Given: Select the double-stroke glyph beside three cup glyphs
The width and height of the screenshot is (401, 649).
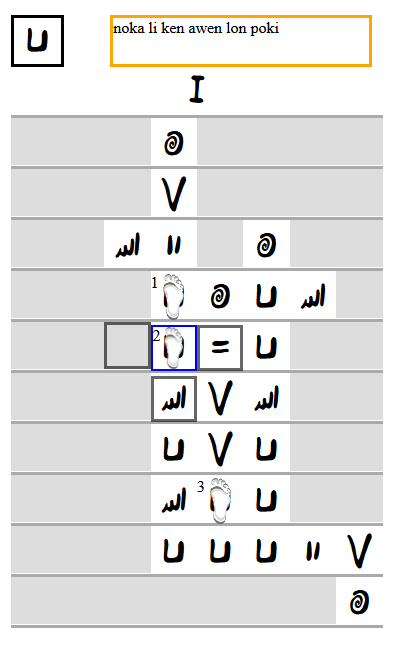Looking at the screenshot, I should 313,550.
